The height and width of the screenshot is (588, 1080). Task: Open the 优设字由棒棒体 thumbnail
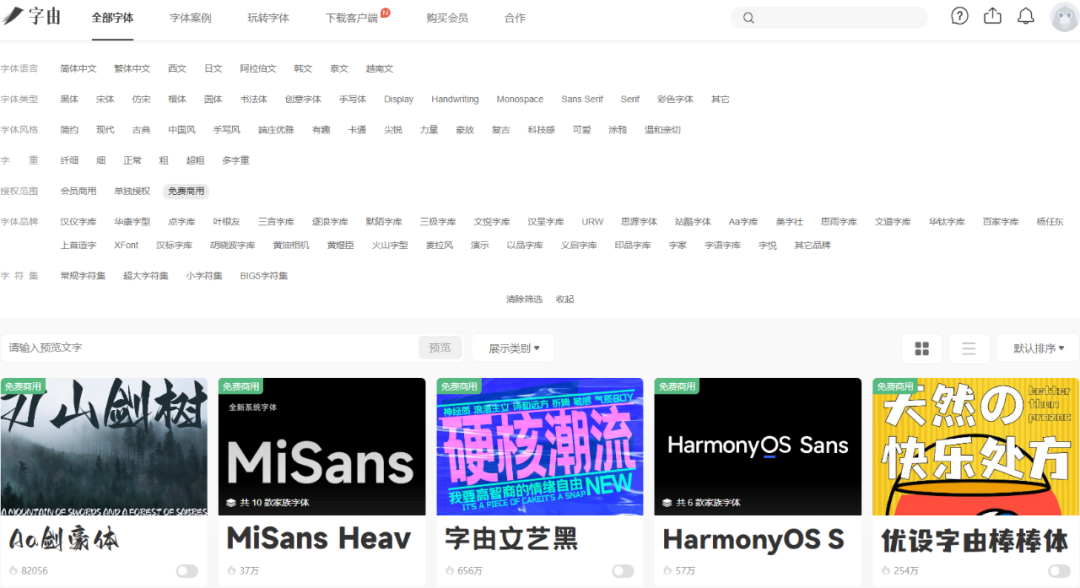975,446
